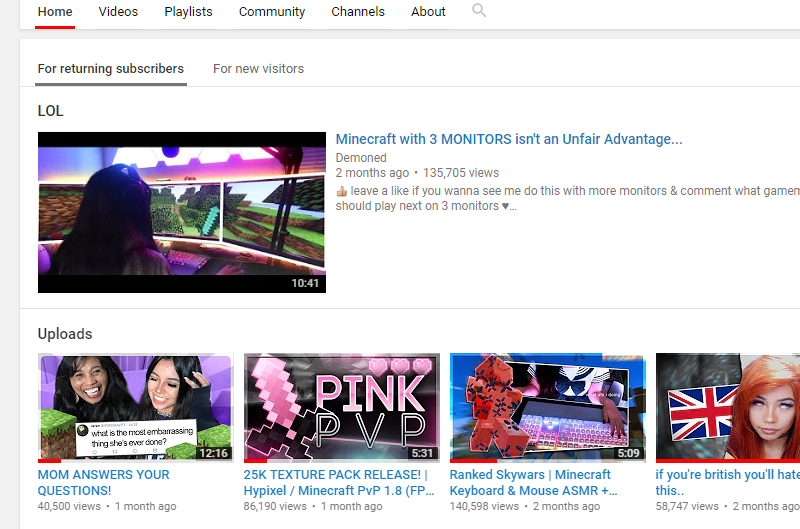Click the Demoned channel name
The image size is (800, 529).
click(361, 158)
